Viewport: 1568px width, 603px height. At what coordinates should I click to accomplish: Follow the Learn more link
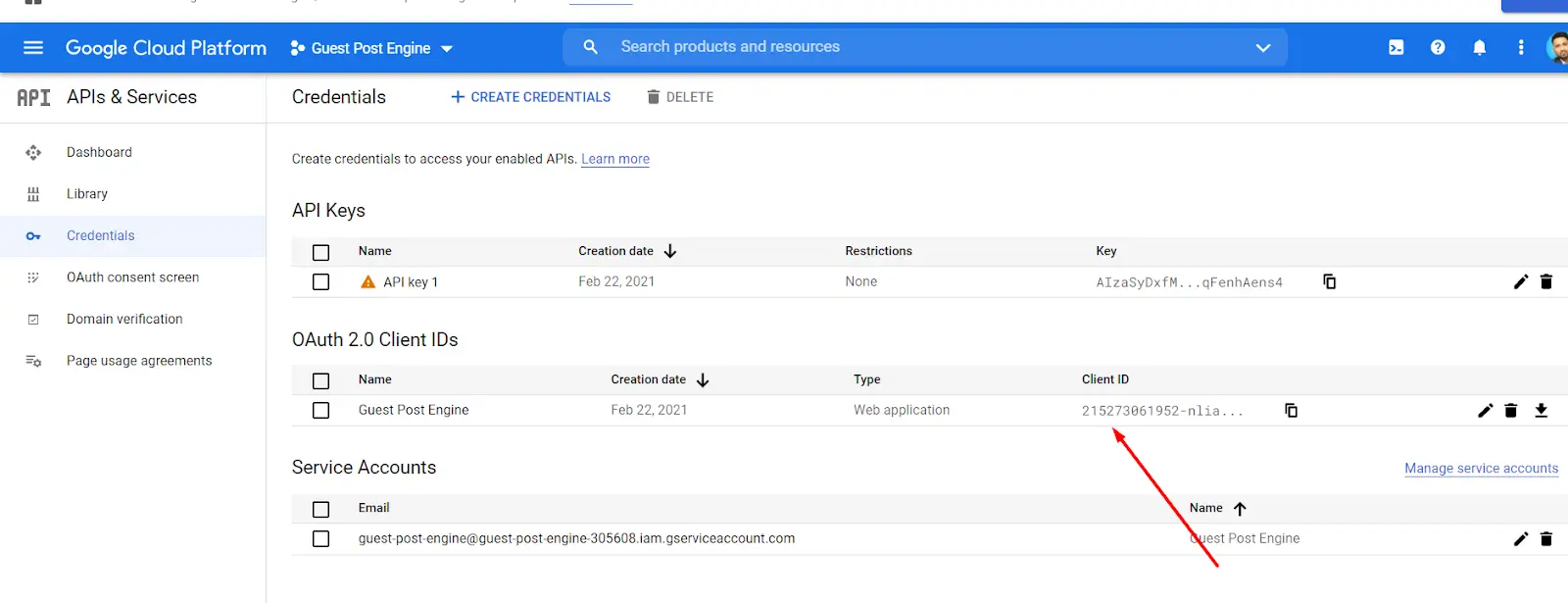[x=615, y=159]
